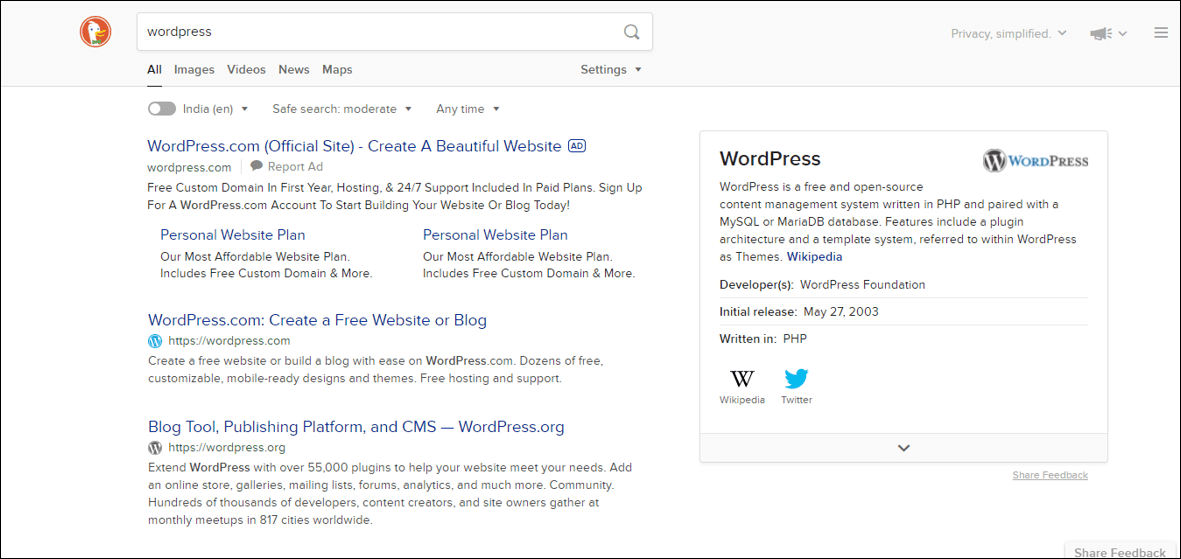Open Blog Tool, Publishing Platform, and CMS result
1181x559 pixels.
pyautogui.click(x=356, y=427)
